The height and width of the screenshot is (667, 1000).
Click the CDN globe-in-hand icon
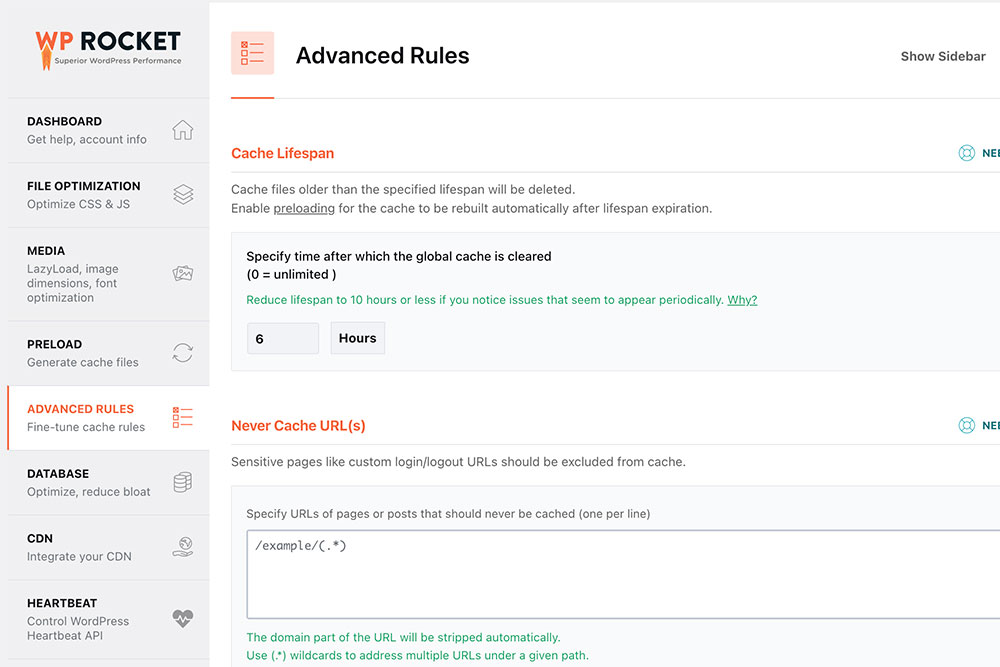(x=183, y=547)
